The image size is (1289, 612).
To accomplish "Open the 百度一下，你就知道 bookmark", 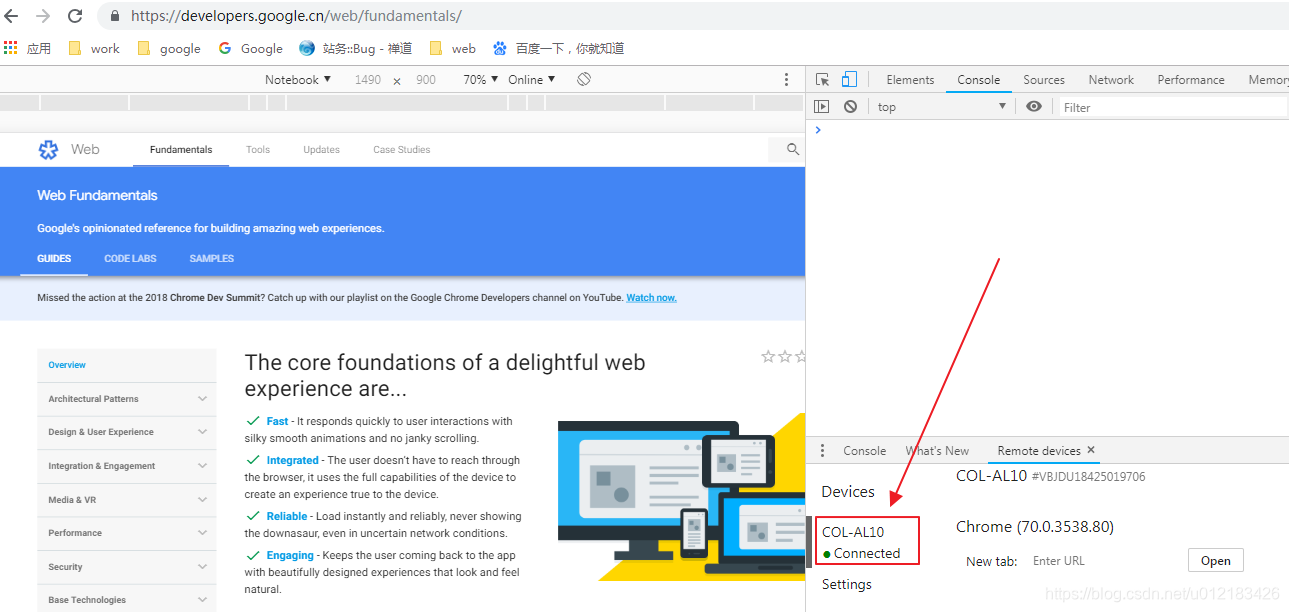I will click(x=559, y=48).
